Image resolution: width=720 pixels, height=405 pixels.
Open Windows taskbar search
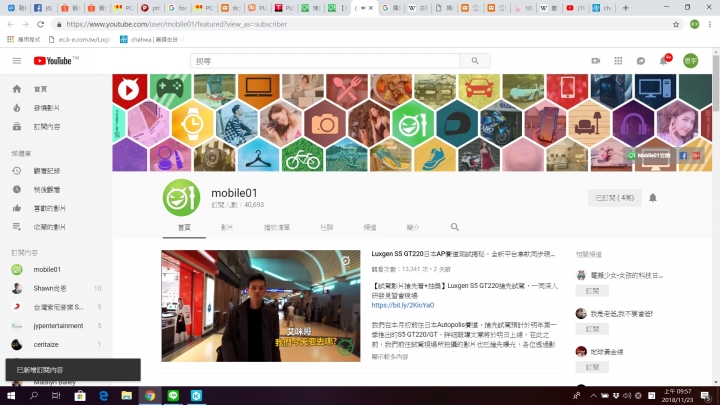(34, 395)
